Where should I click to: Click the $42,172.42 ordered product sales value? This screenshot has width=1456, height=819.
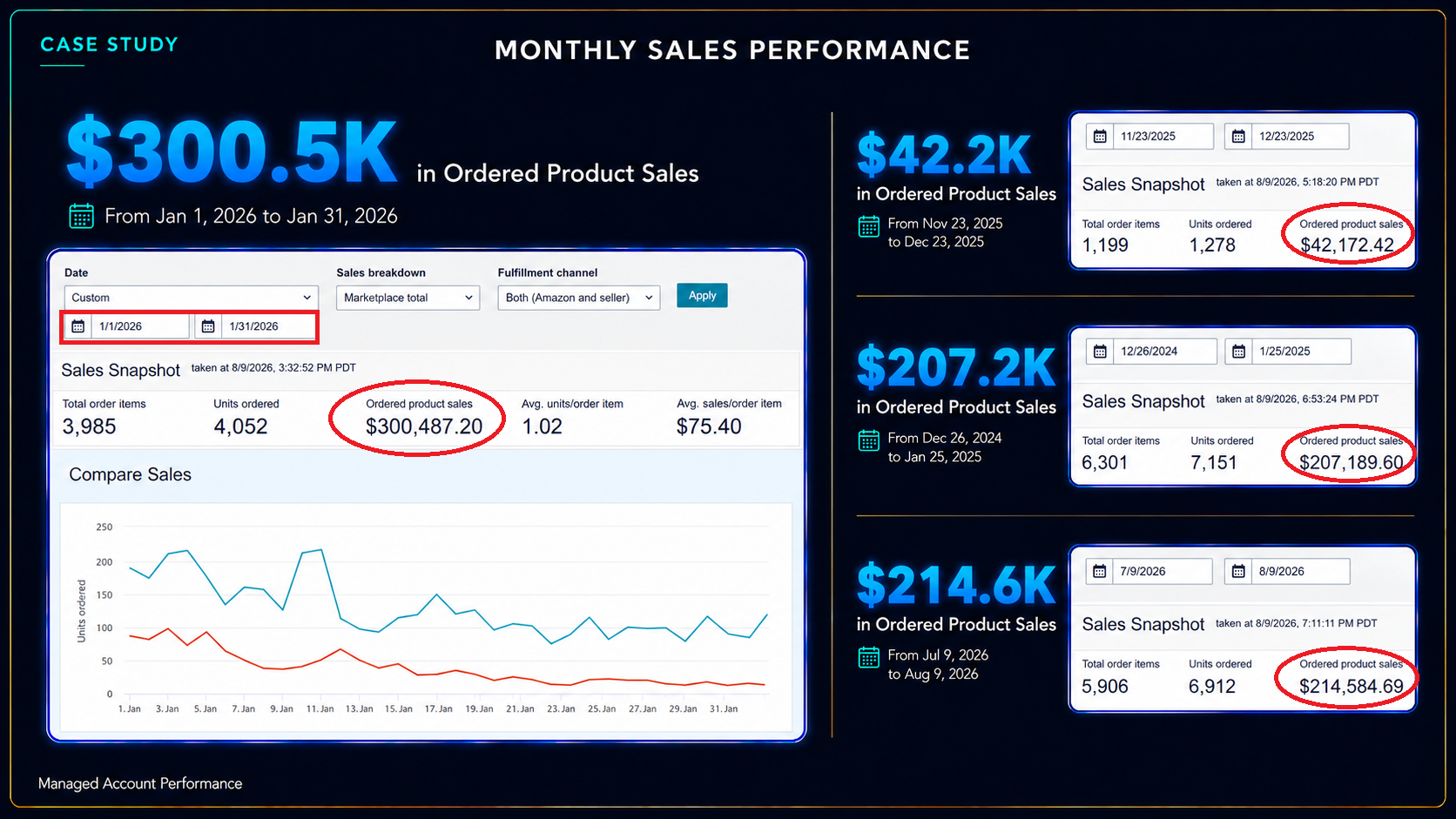[1347, 245]
